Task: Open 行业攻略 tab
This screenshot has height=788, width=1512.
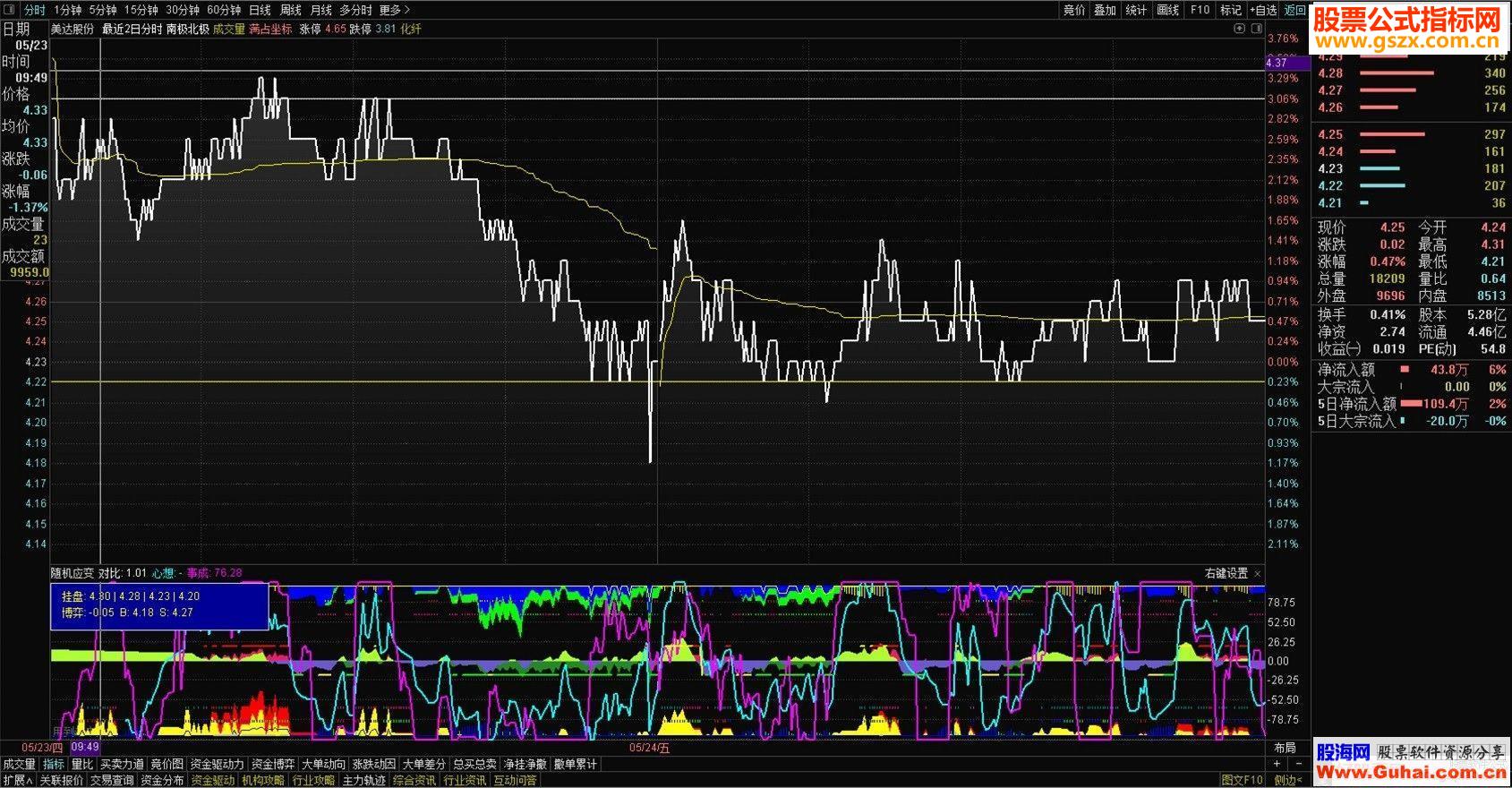Action: 314,780
